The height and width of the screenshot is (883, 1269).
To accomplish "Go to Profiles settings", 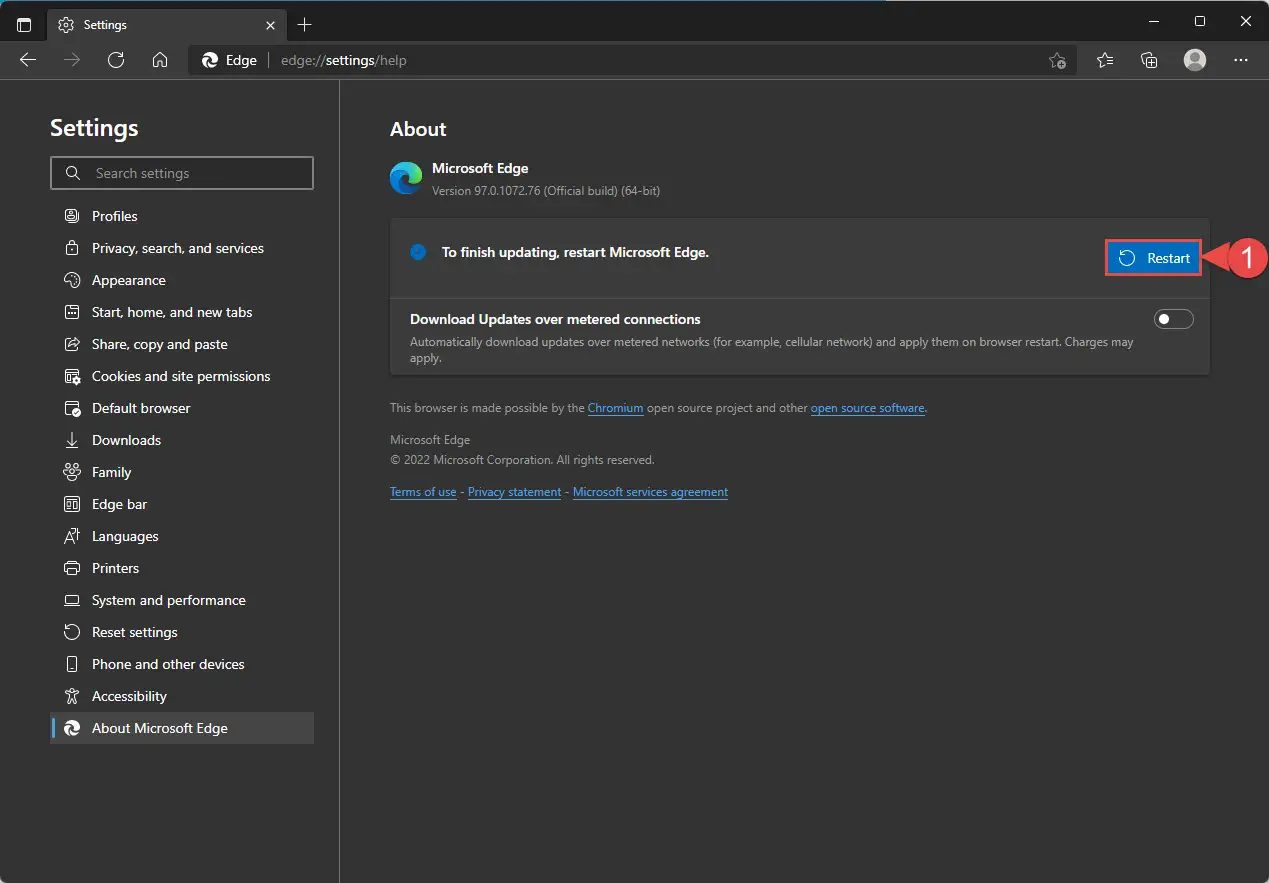I will 182,216.
